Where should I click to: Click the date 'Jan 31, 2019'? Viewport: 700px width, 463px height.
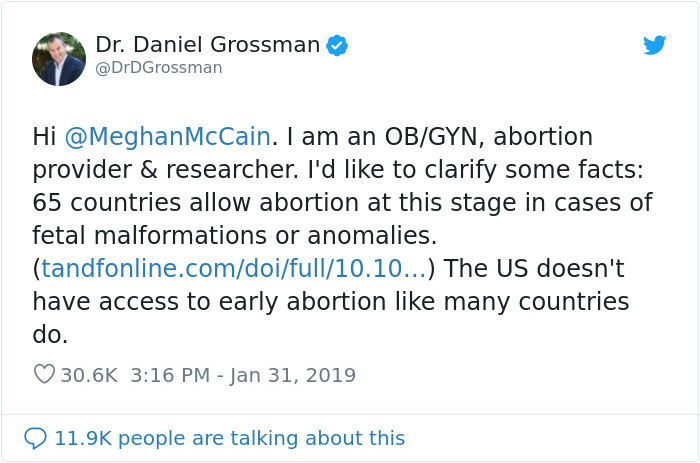click(x=295, y=376)
